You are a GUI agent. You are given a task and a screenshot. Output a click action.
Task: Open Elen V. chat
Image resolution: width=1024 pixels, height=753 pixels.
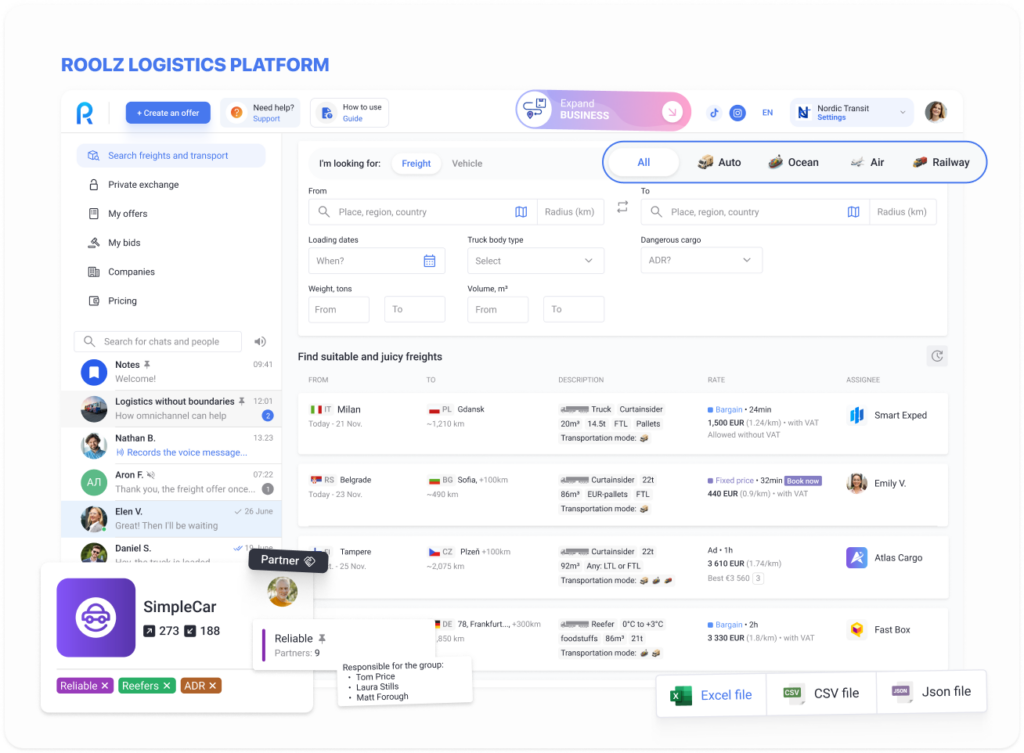coord(171,519)
